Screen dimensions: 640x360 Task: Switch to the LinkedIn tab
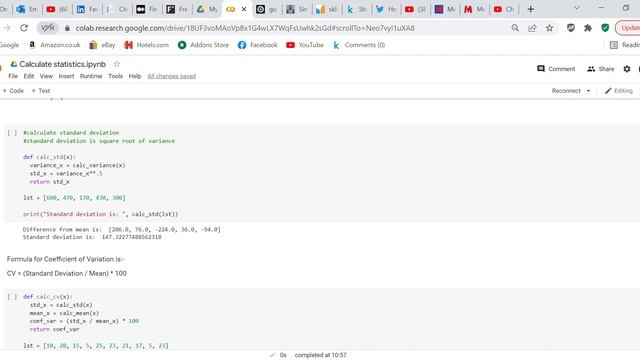pyautogui.click(x=87, y=9)
